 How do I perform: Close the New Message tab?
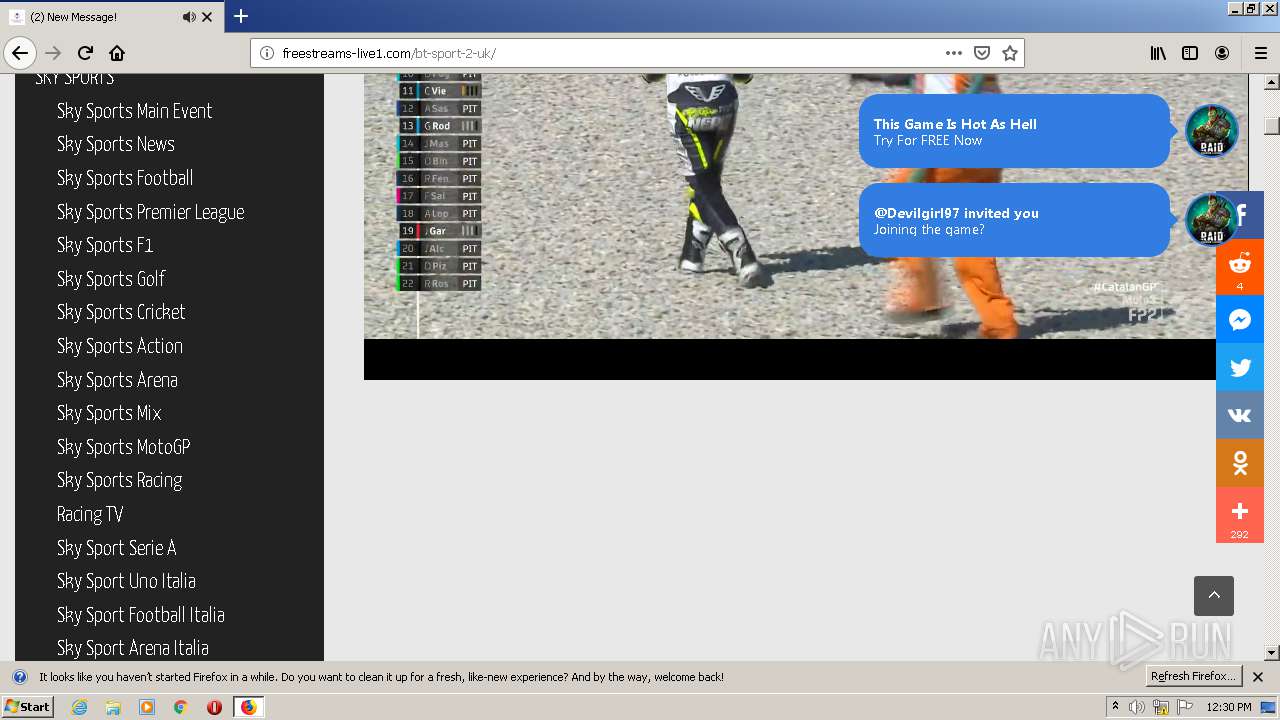click(207, 17)
